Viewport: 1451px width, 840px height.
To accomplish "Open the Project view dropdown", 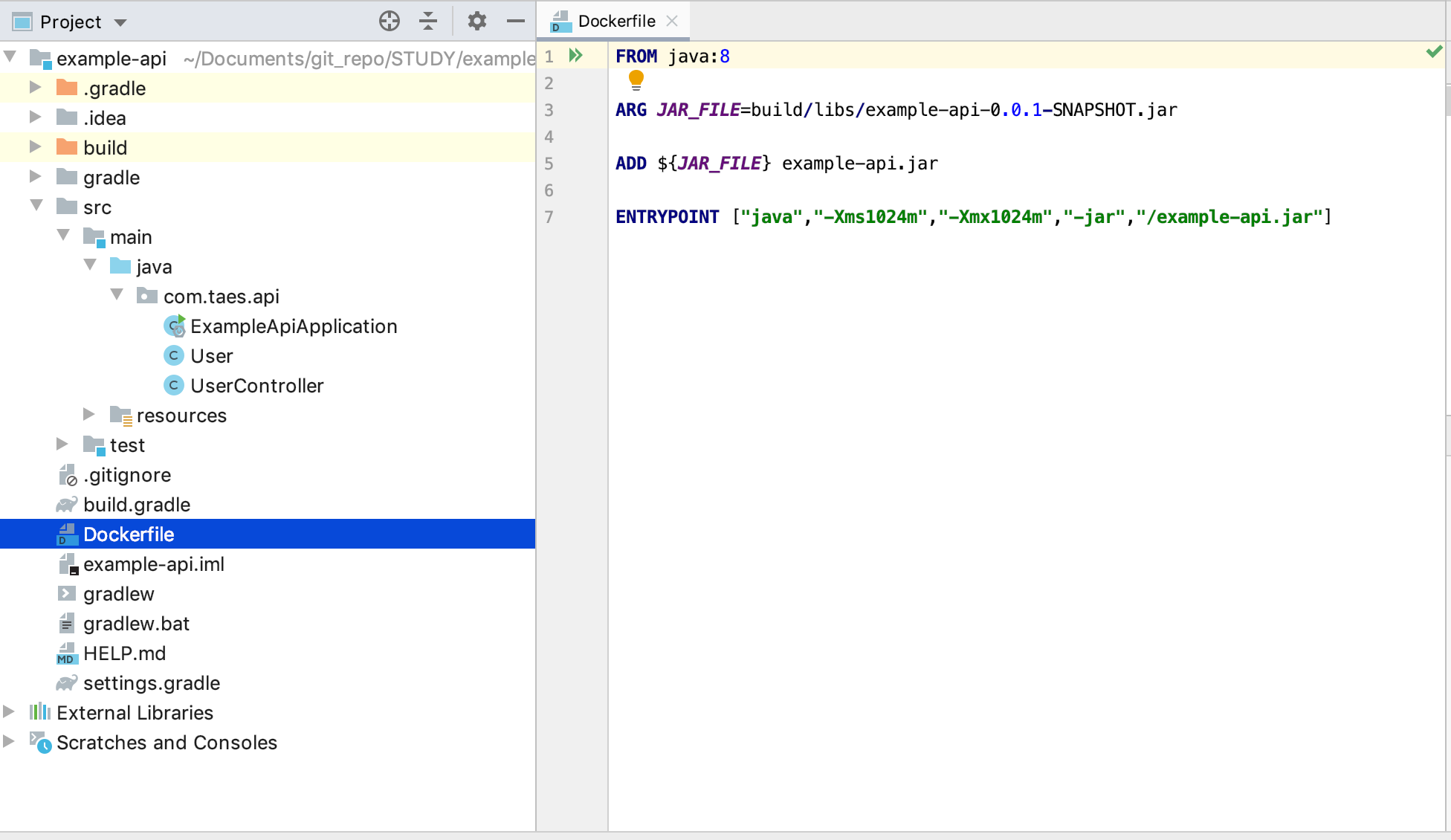I will 120,22.
